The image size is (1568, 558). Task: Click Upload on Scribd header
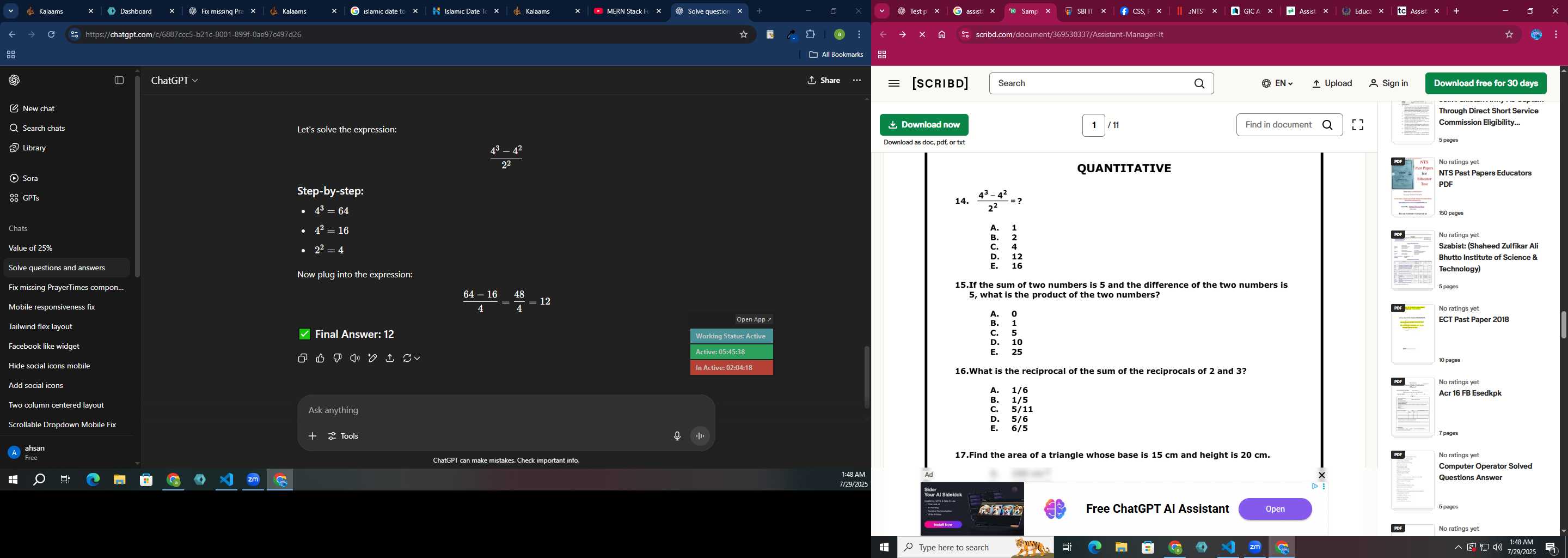click(x=1332, y=83)
